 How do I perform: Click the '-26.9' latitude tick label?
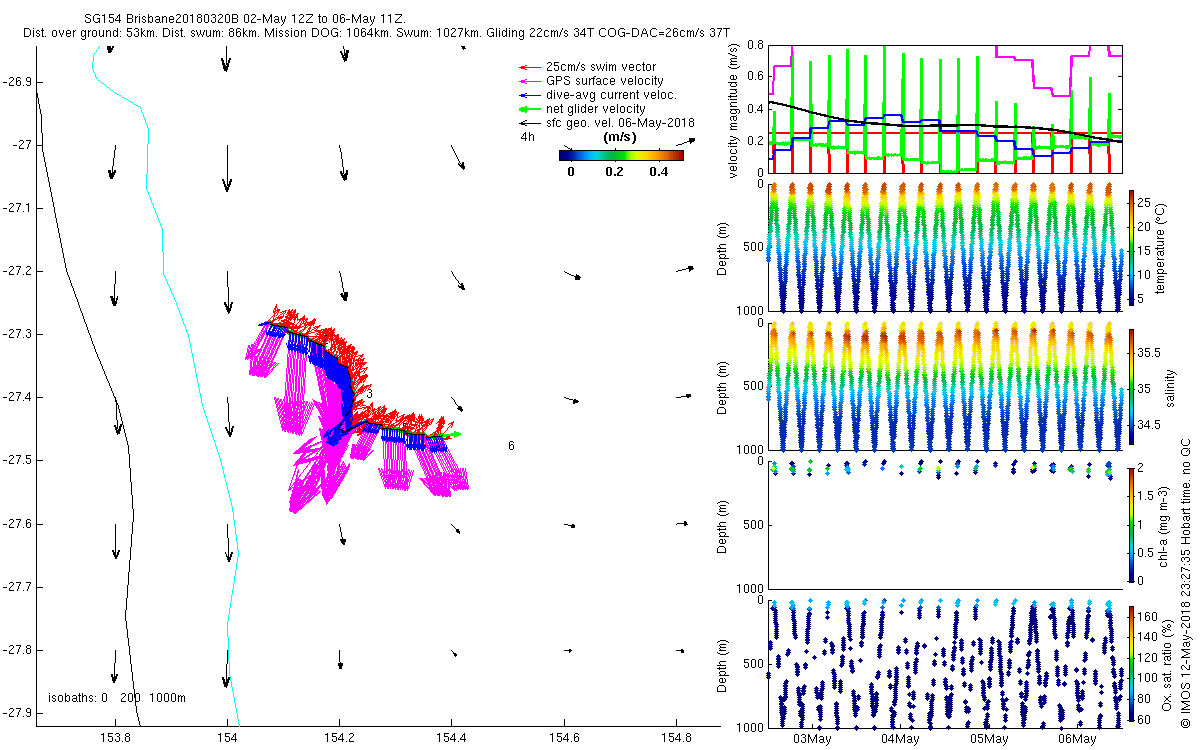pos(17,81)
